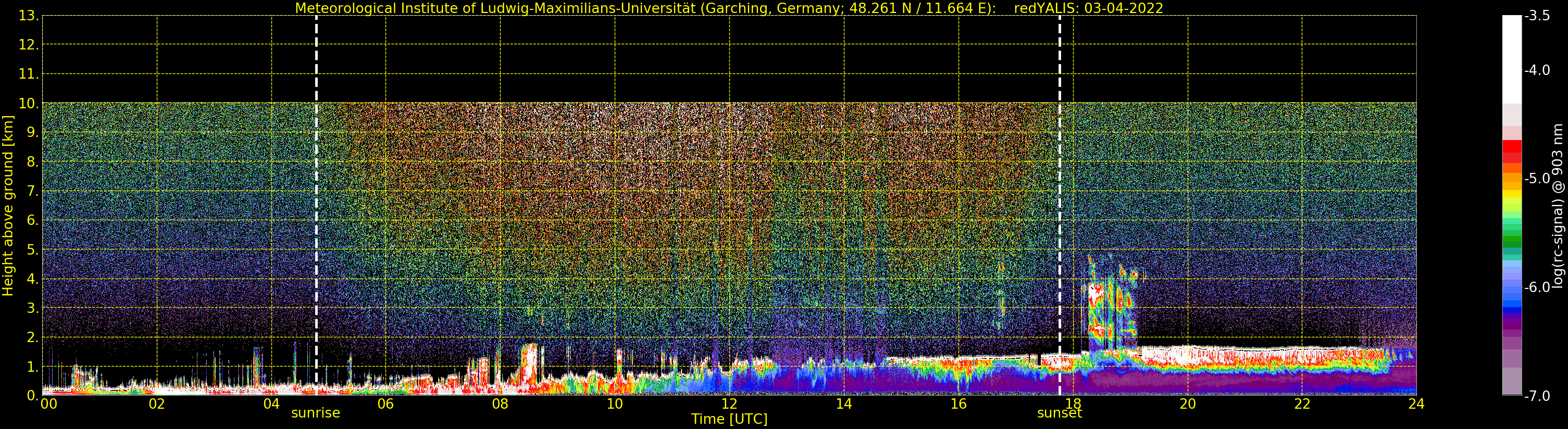Screen dimensions: 1568x429
Task: Click time axis tick label 06
Action: click(386, 403)
